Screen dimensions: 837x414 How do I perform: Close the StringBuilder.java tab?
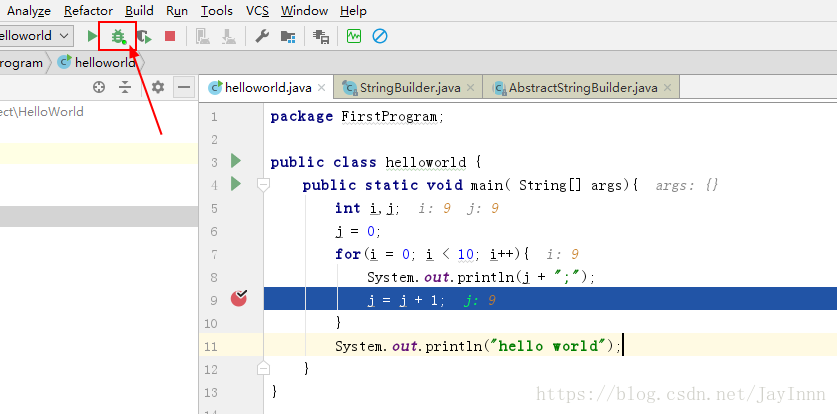pos(470,87)
